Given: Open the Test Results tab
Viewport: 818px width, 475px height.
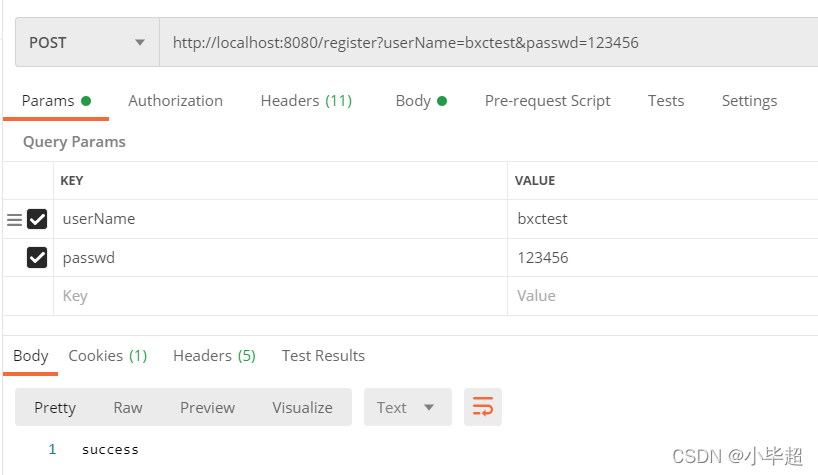Looking at the screenshot, I should (323, 356).
